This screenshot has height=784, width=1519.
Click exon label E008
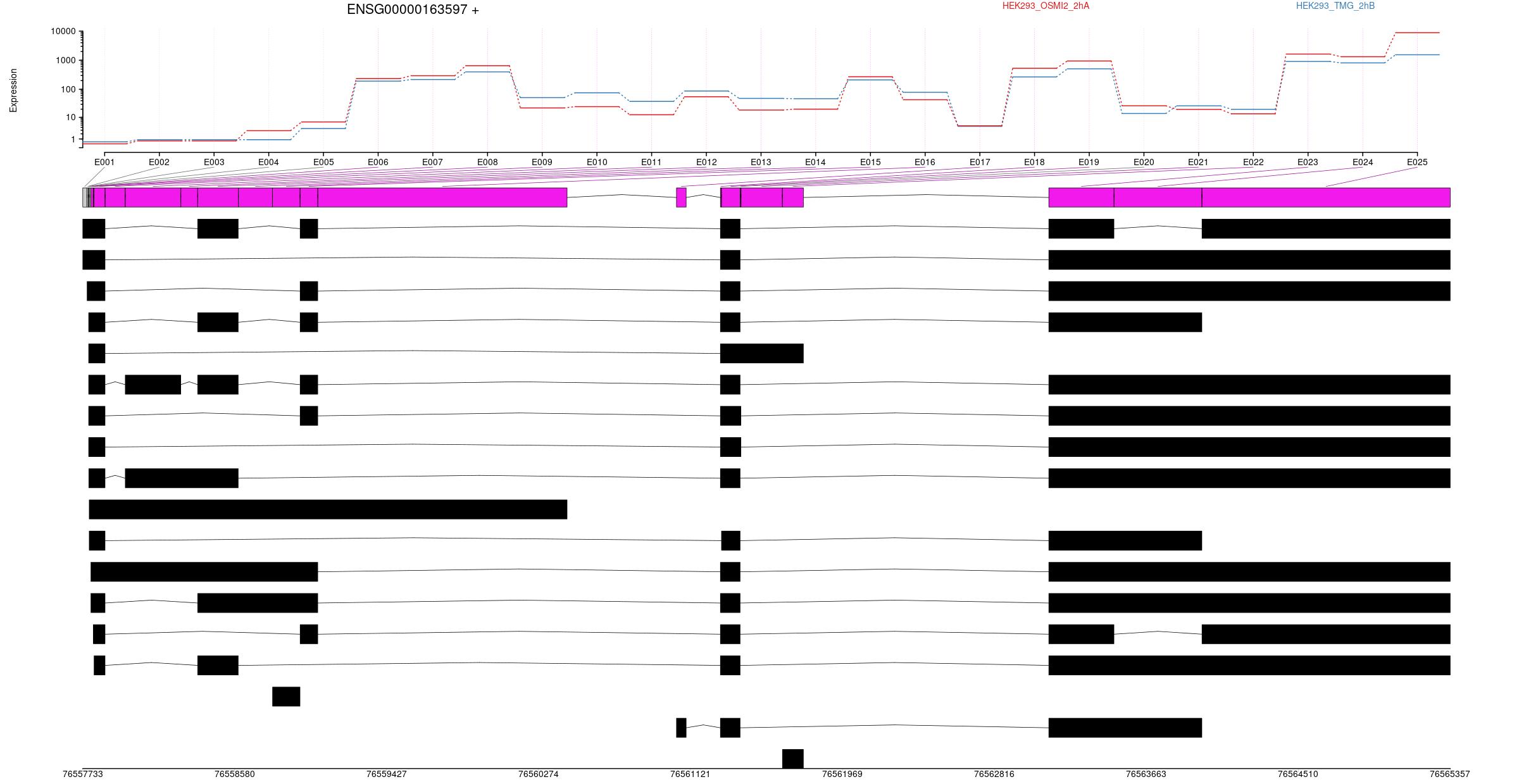tap(487, 162)
